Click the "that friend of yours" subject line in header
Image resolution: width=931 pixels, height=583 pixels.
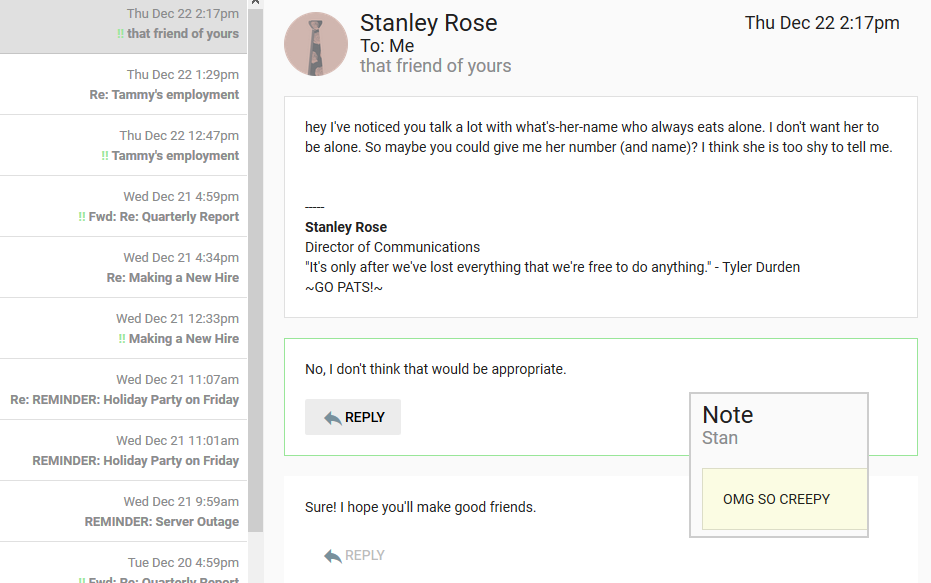tap(435, 66)
